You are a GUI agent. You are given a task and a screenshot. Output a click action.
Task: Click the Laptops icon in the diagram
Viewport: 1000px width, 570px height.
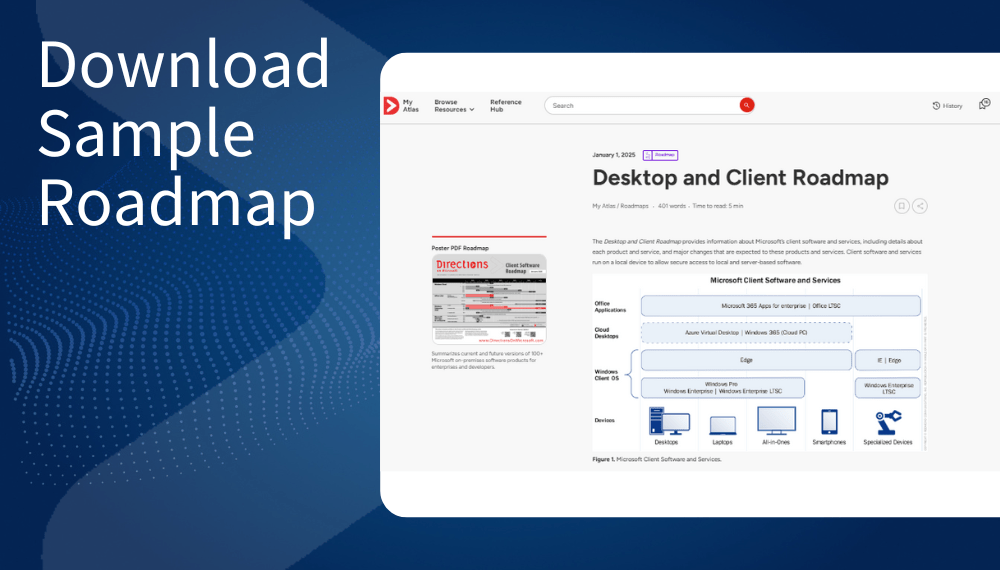(723, 425)
